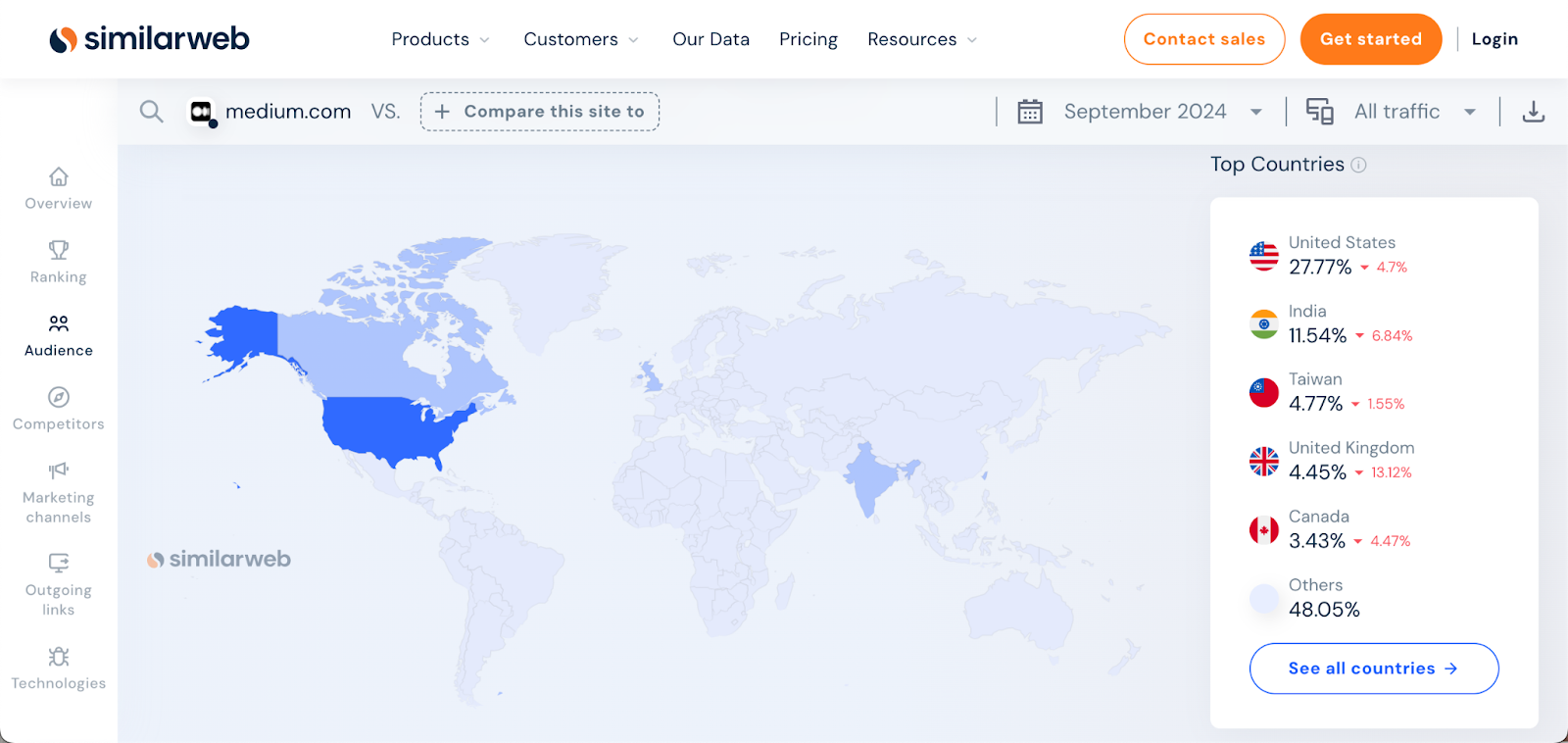Click the United Kingdom 4.45% value
The image size is (1568, 743).
pyautogui.click(x=1317, y=472)
